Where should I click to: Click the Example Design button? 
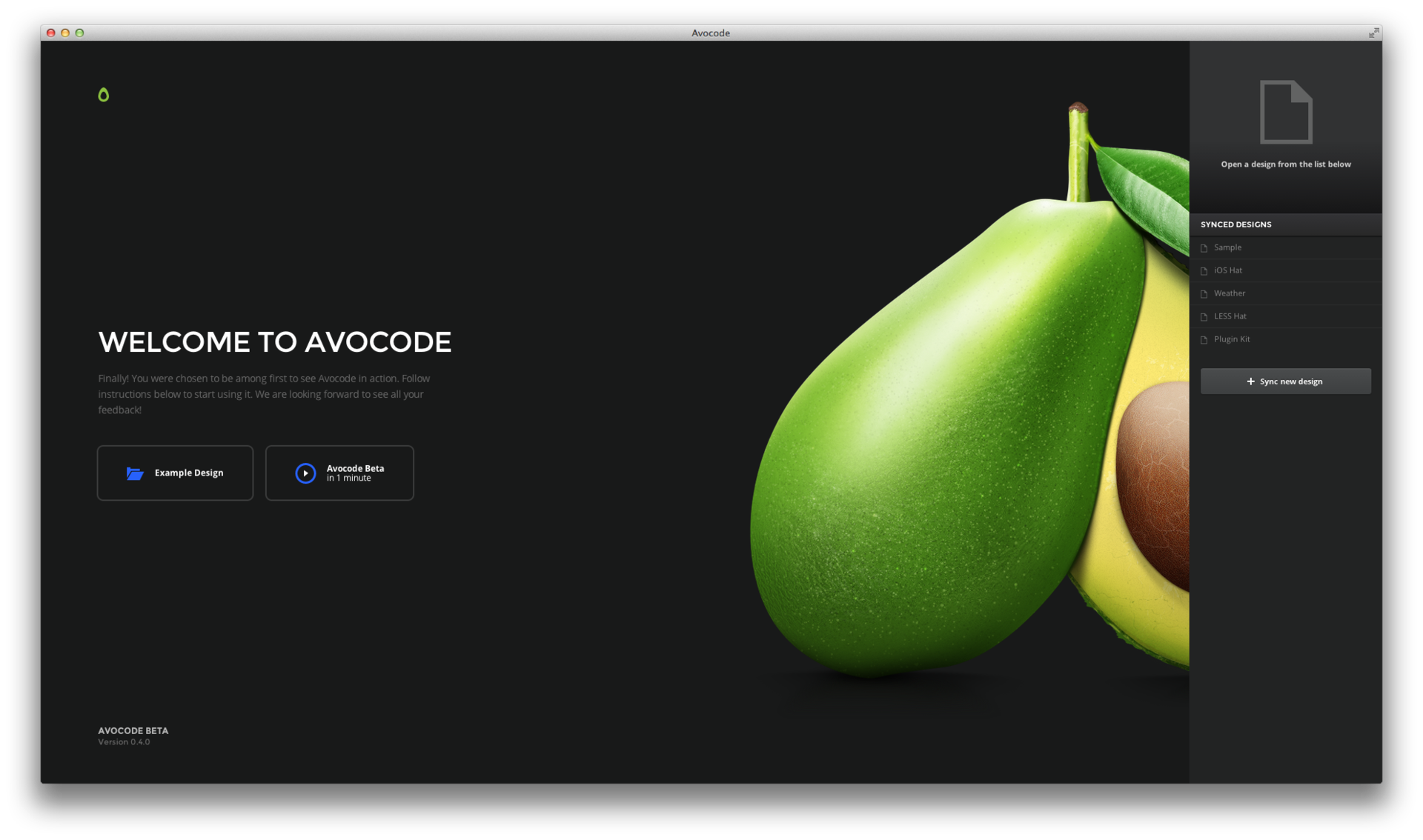click(x=174, y=472)
